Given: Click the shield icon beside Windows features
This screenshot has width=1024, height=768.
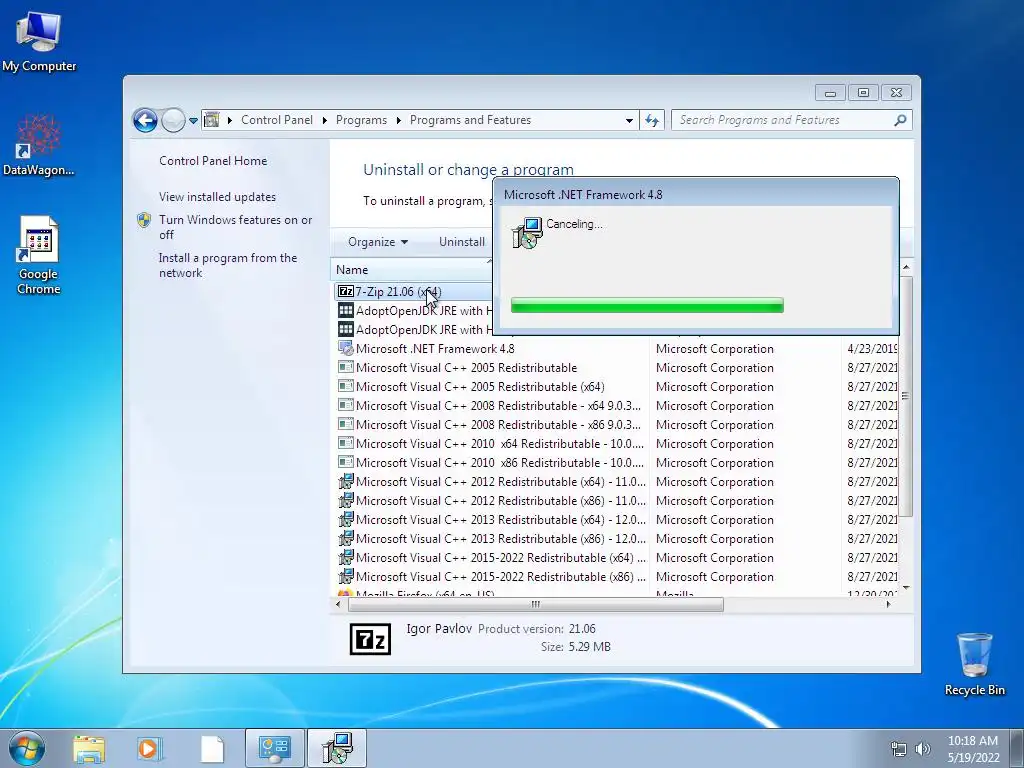Looking at the screenshot, I should tap(144, 220).
